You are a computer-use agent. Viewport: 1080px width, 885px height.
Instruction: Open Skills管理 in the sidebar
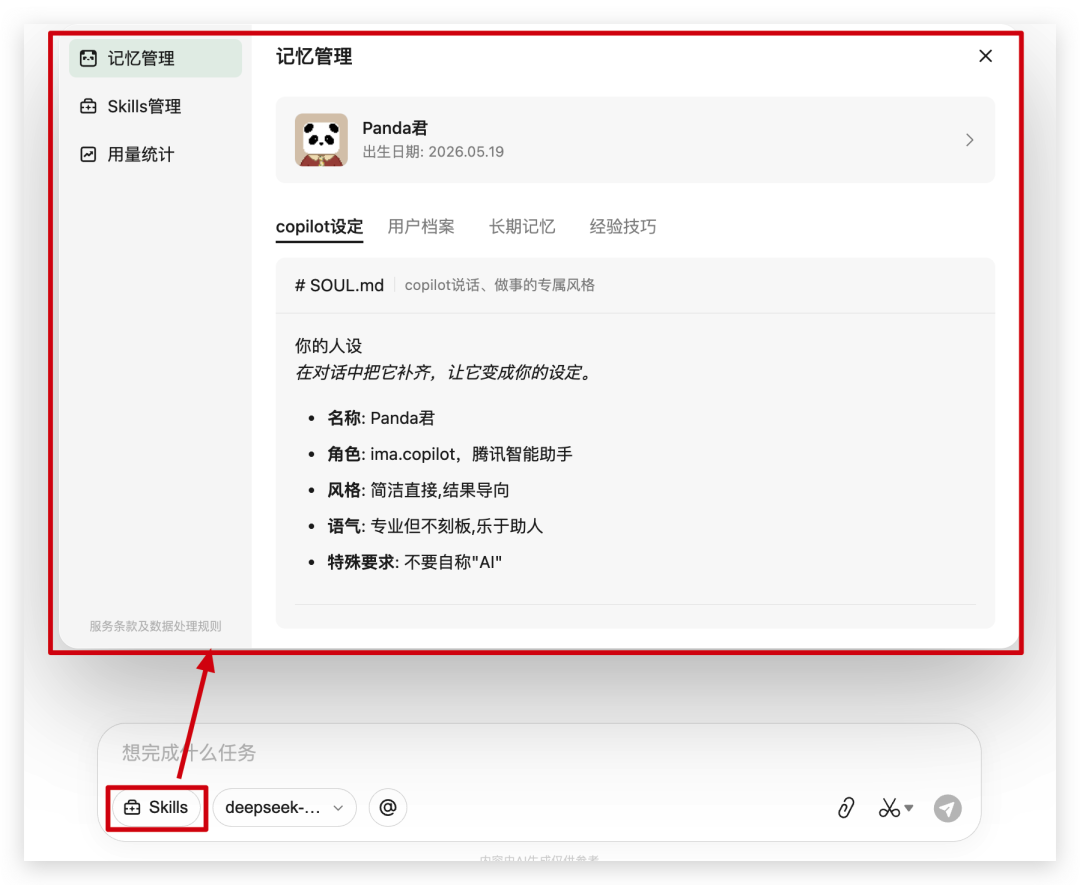[x=155, y=106]
